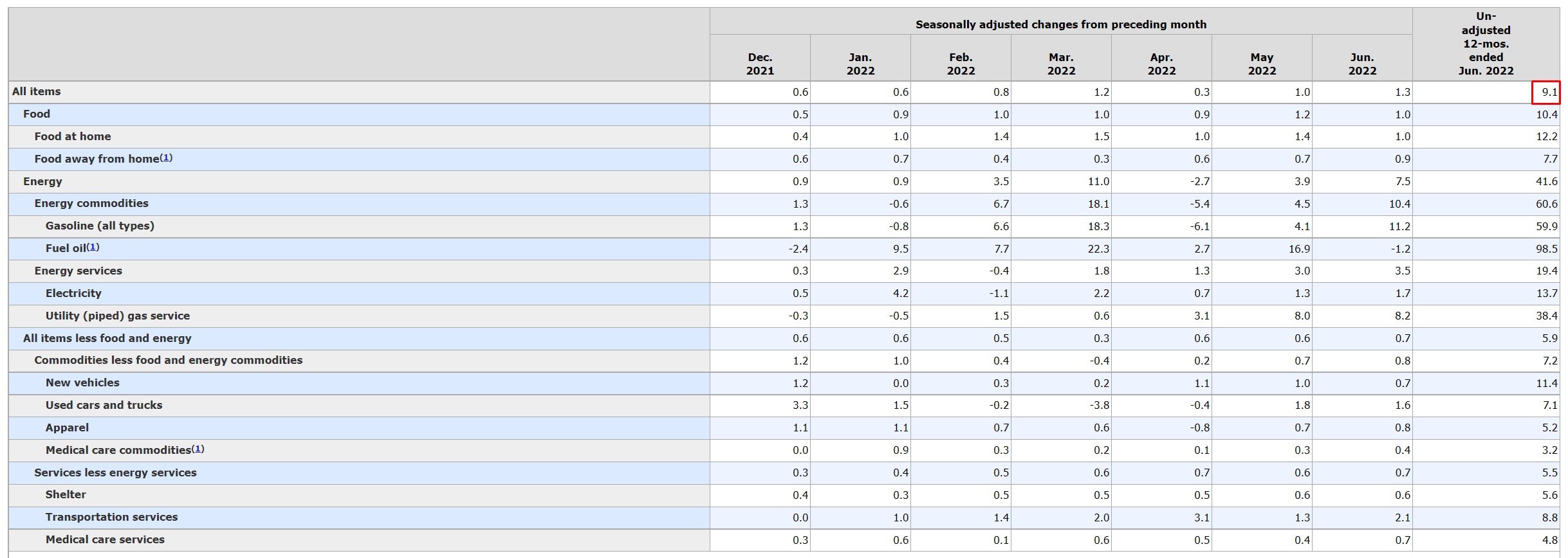1568x558 pixels.
Task: Click the Shelter row label
Action: pos(66,494)
